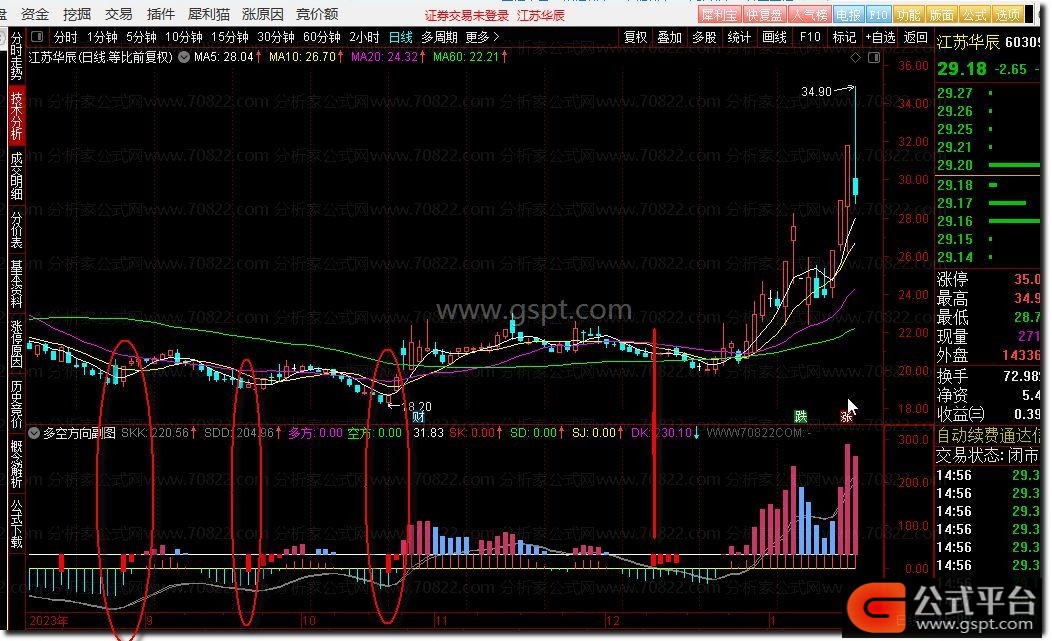Image resolution: width=1052 pixels, height=641 pixels.
Task: Click the 证券交易未登录 login link
Action: coord(467,15)
